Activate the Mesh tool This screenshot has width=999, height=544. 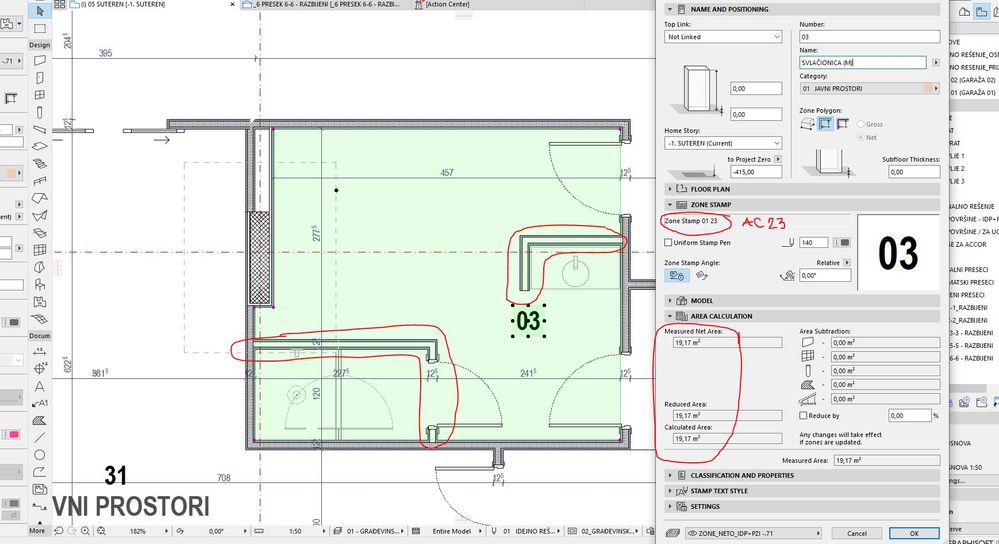pyautogui.click(x=40, y=319)
